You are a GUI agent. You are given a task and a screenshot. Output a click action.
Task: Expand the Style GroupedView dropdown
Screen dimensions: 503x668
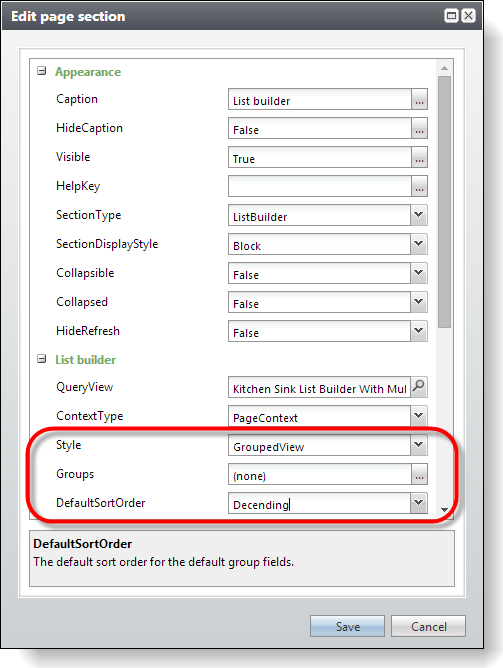click(419, 445)
